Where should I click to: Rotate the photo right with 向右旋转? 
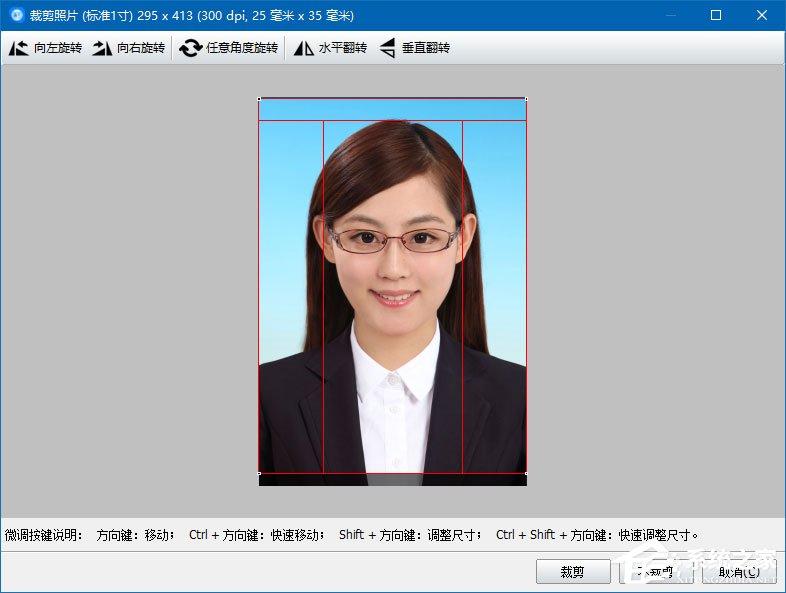tap(129, 48)
